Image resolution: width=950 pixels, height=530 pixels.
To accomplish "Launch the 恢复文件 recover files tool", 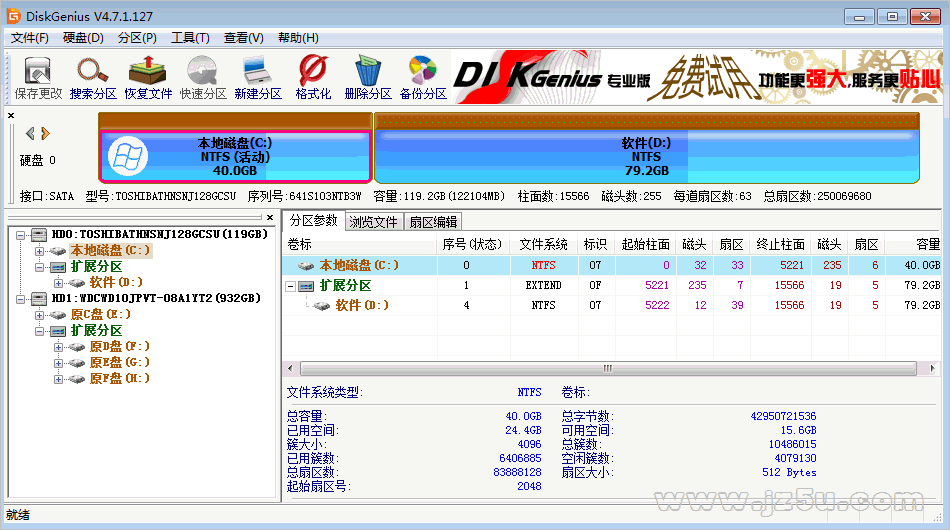I will (148, 78).
